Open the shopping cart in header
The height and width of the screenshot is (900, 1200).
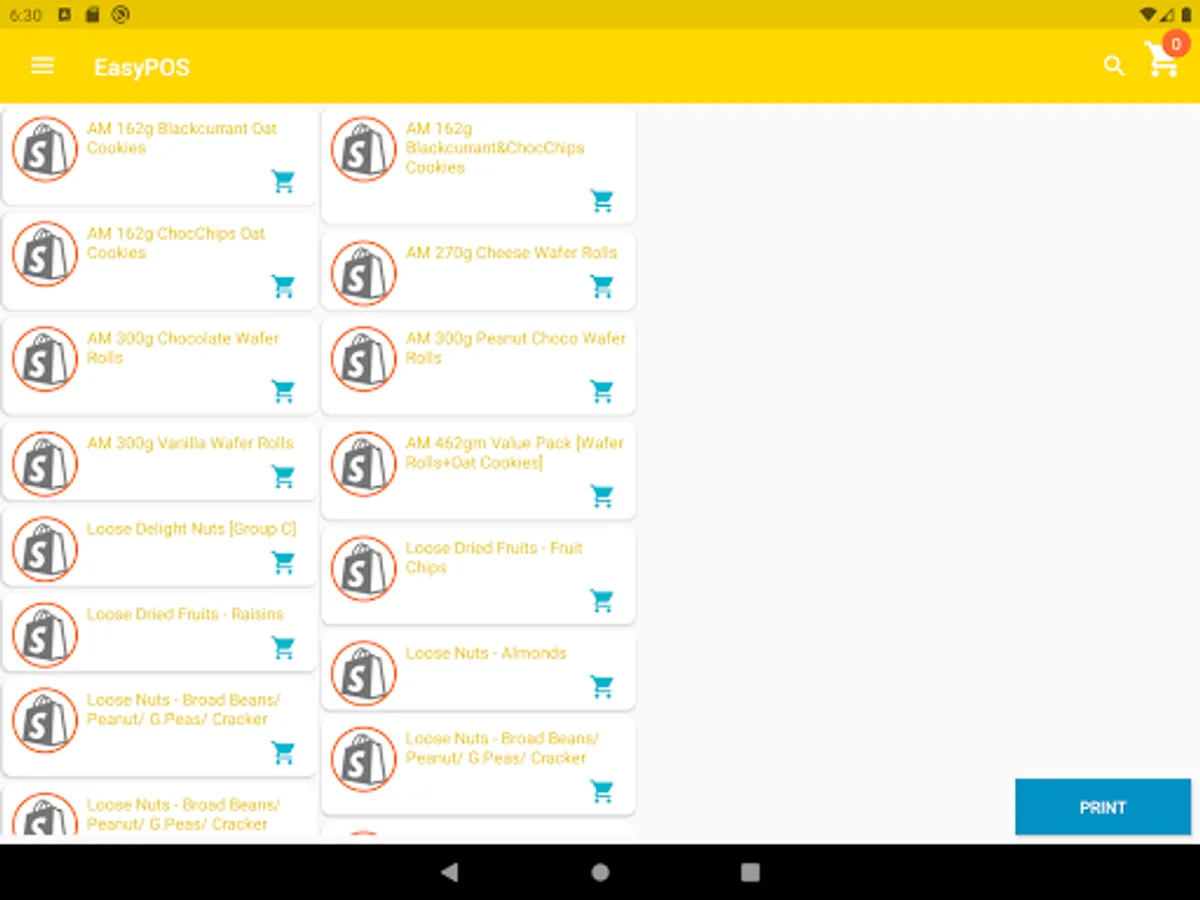click(x=1162, y=61)
